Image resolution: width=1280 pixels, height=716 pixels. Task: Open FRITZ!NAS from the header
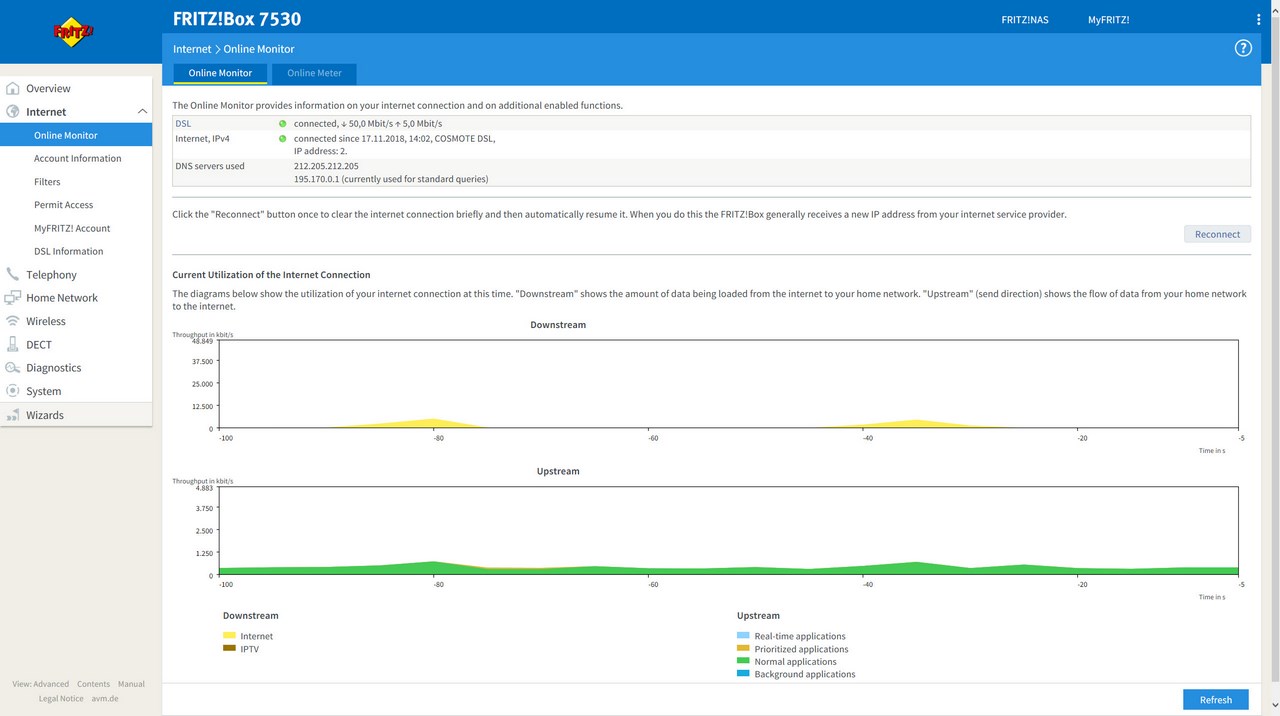click(x=1025, y=20)
